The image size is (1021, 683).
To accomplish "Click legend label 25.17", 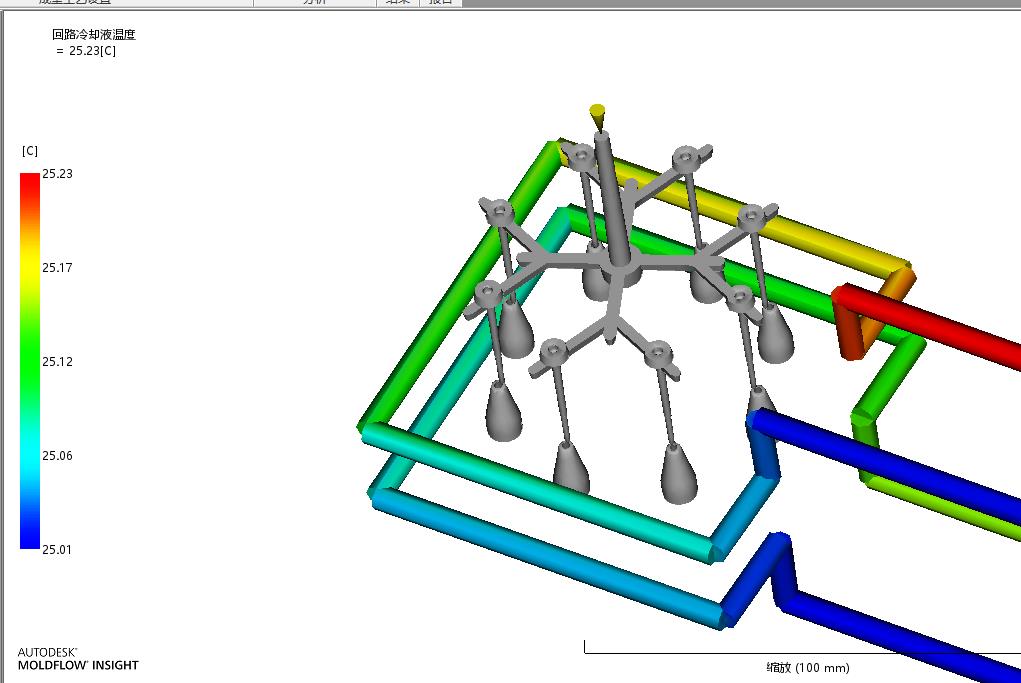I will [x=57, y=268].
